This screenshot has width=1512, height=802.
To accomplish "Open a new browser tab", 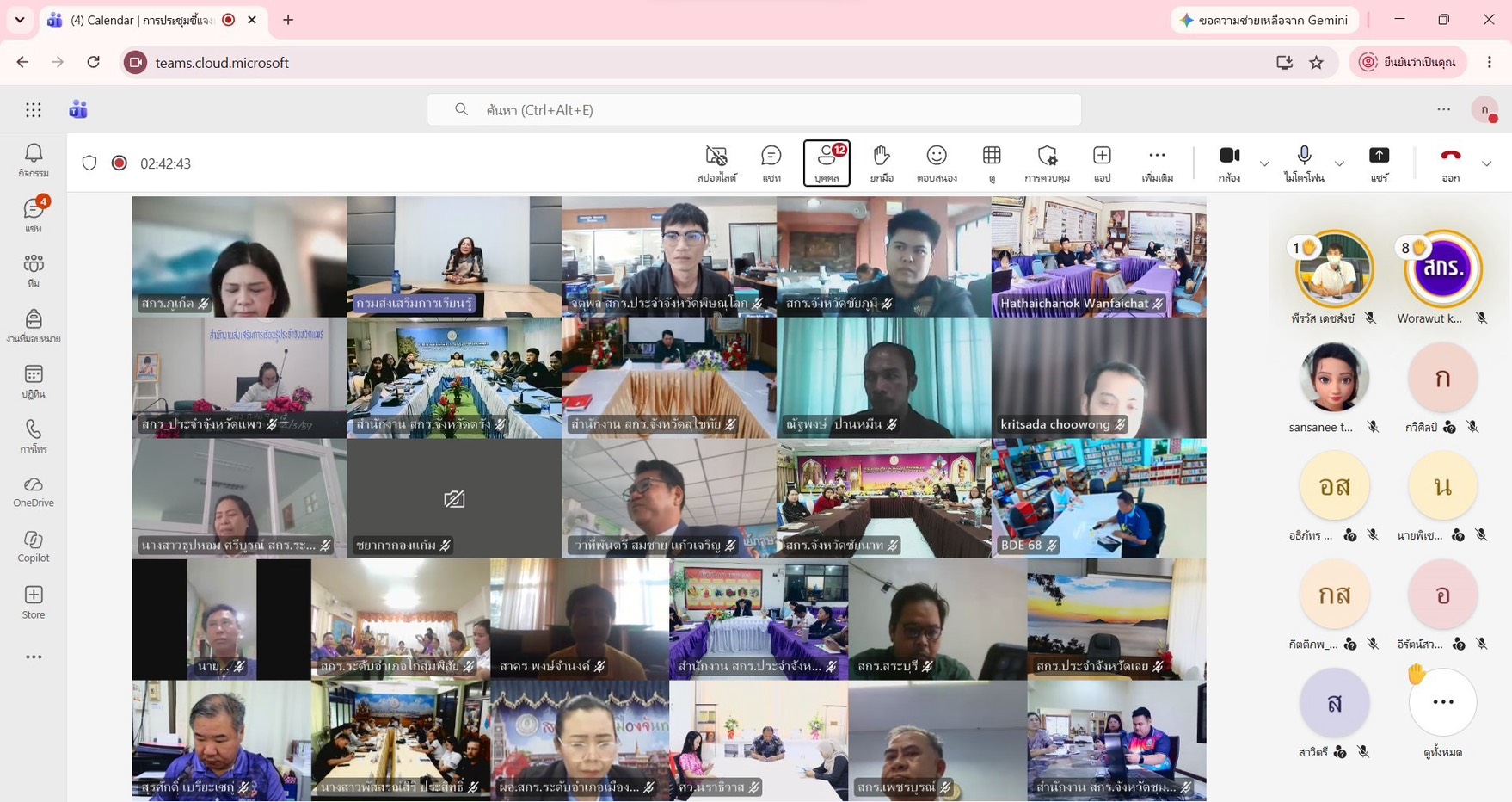I will click(x=288, y=20).
